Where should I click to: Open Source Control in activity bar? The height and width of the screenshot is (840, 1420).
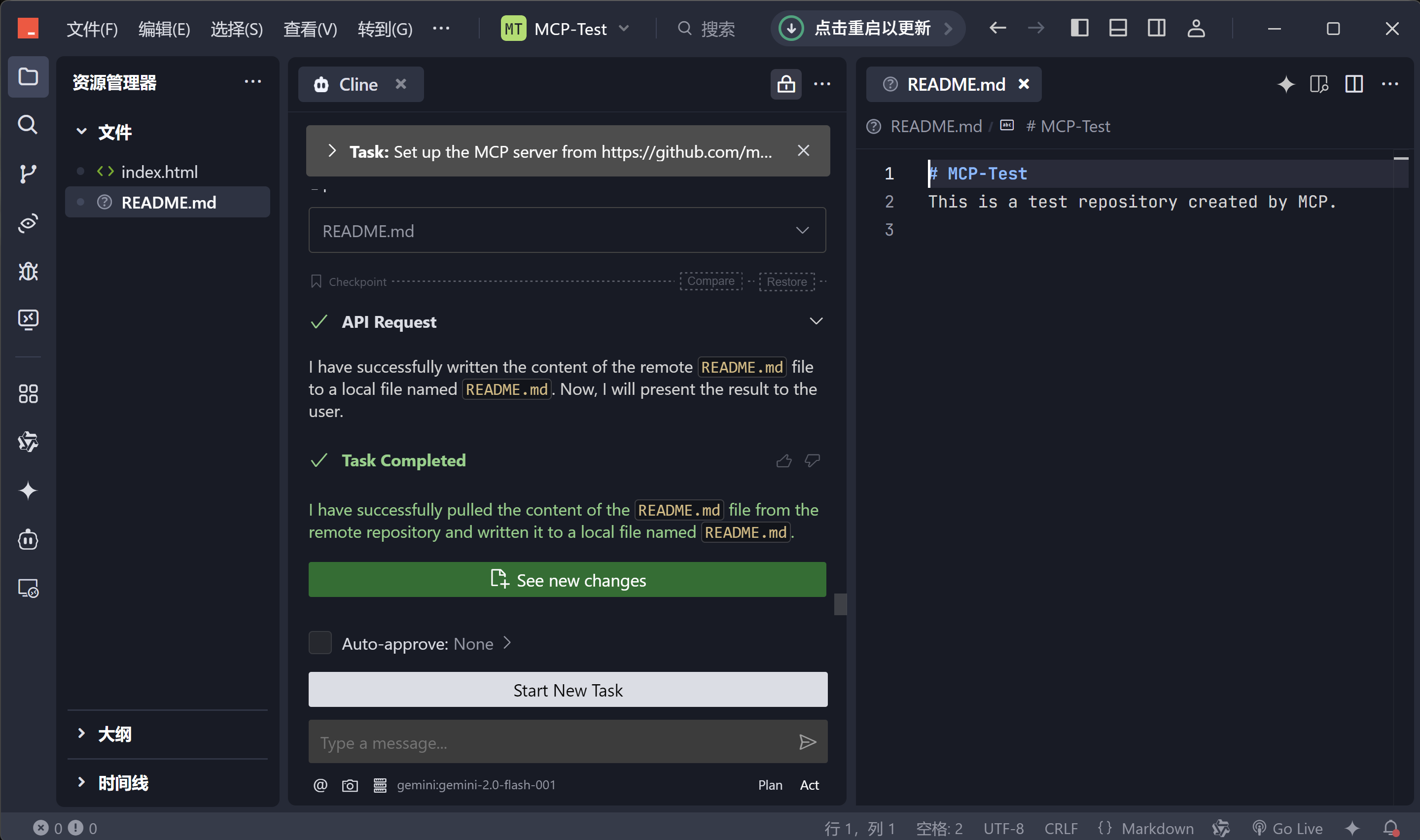28,173
